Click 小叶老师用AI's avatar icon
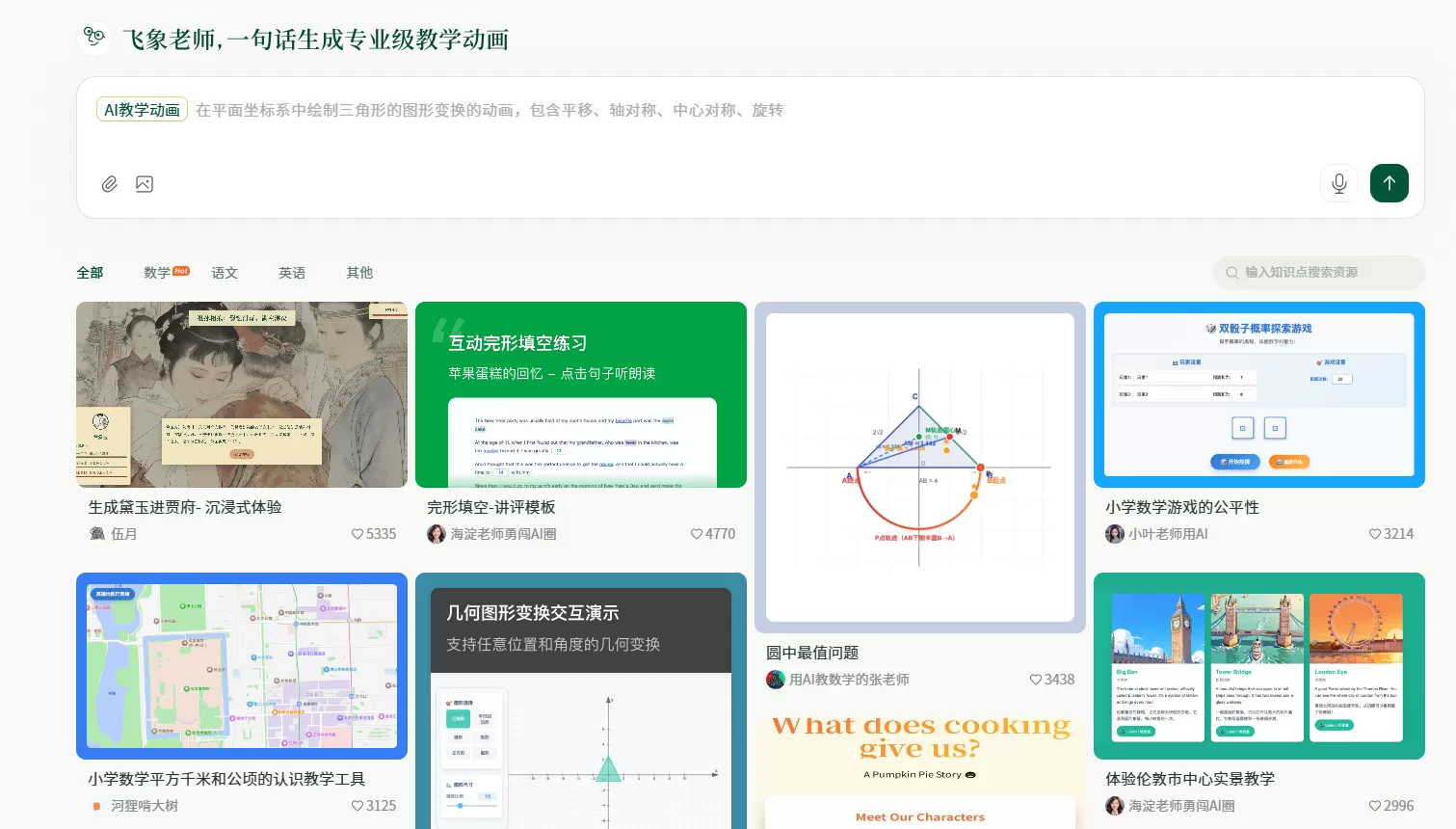 pos(1115,533)
